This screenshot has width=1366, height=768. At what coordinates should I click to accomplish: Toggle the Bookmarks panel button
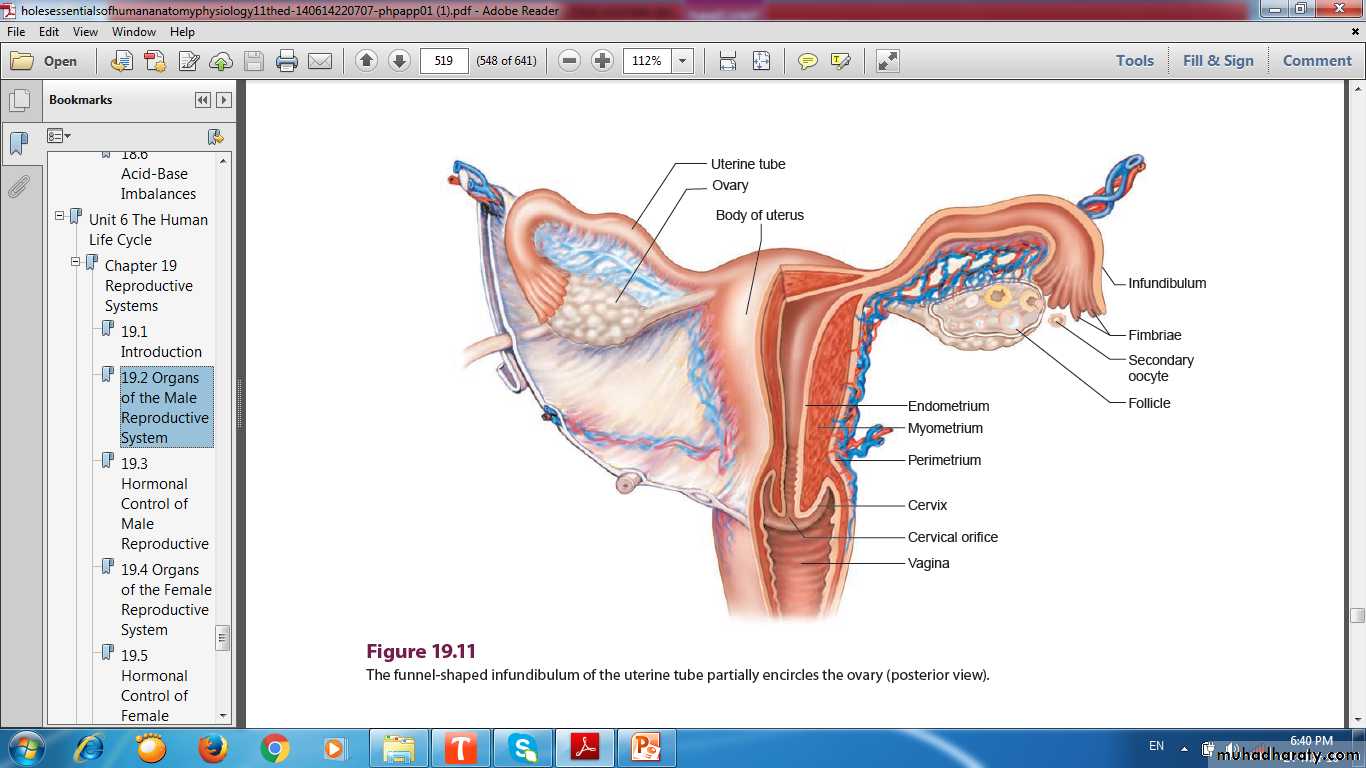pyautogui.click(x=19, y=144)
